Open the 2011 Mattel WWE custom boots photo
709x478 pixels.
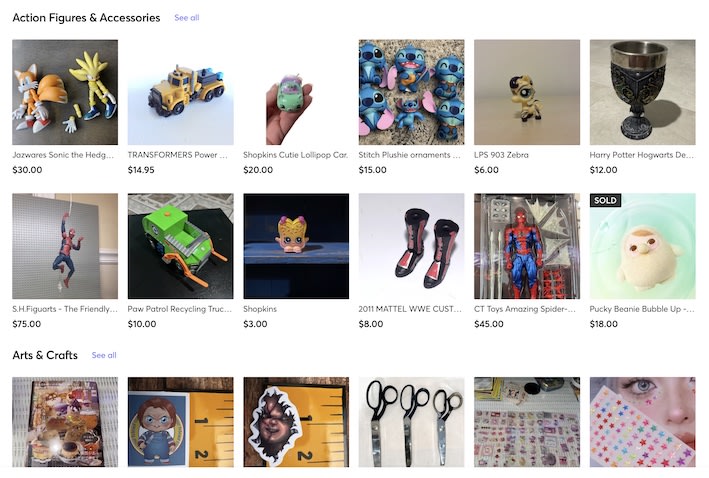[x=411, y=246]
